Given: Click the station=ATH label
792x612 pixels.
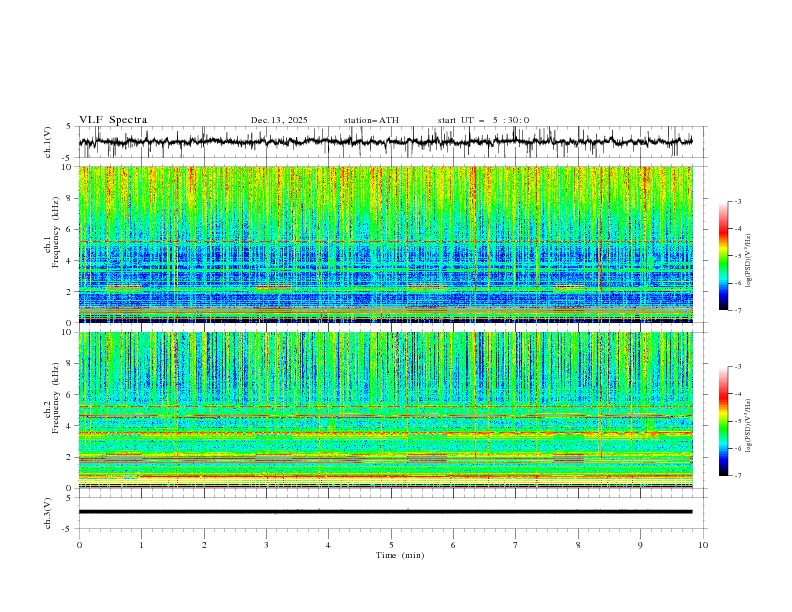Looking at the screenshot, I should tap(371, 120).
